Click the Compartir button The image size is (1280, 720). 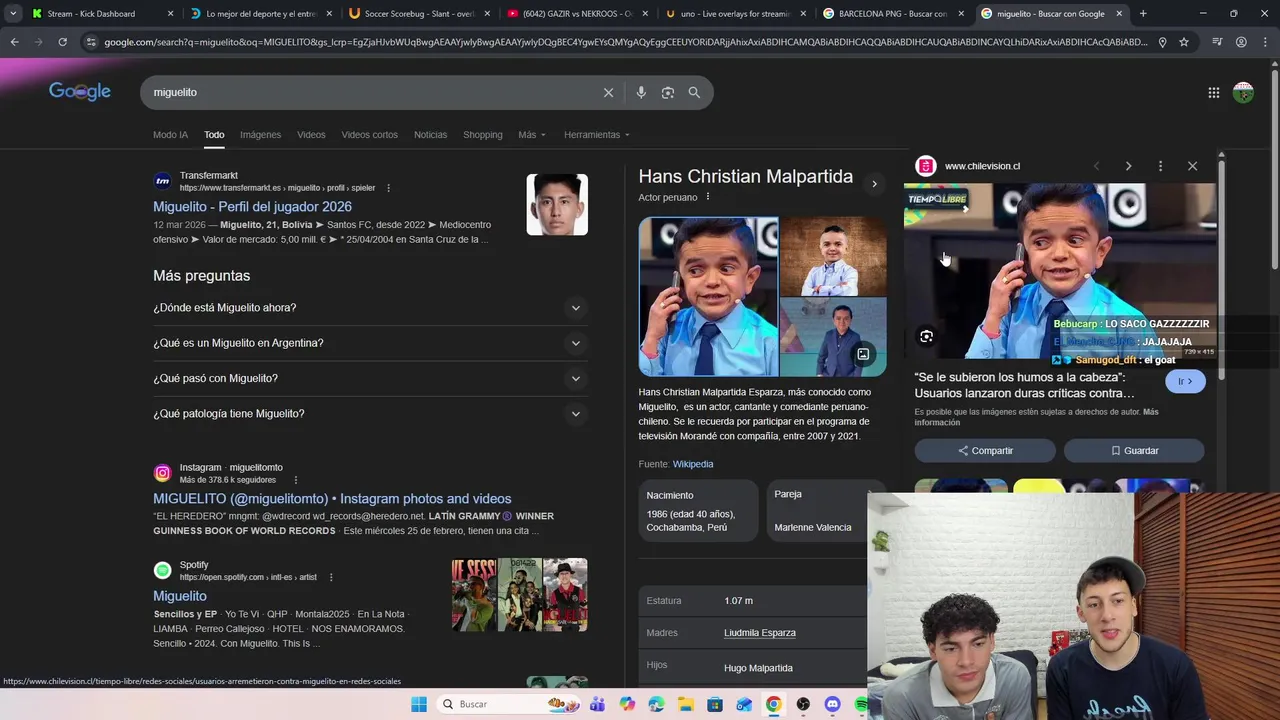(985, 451)
